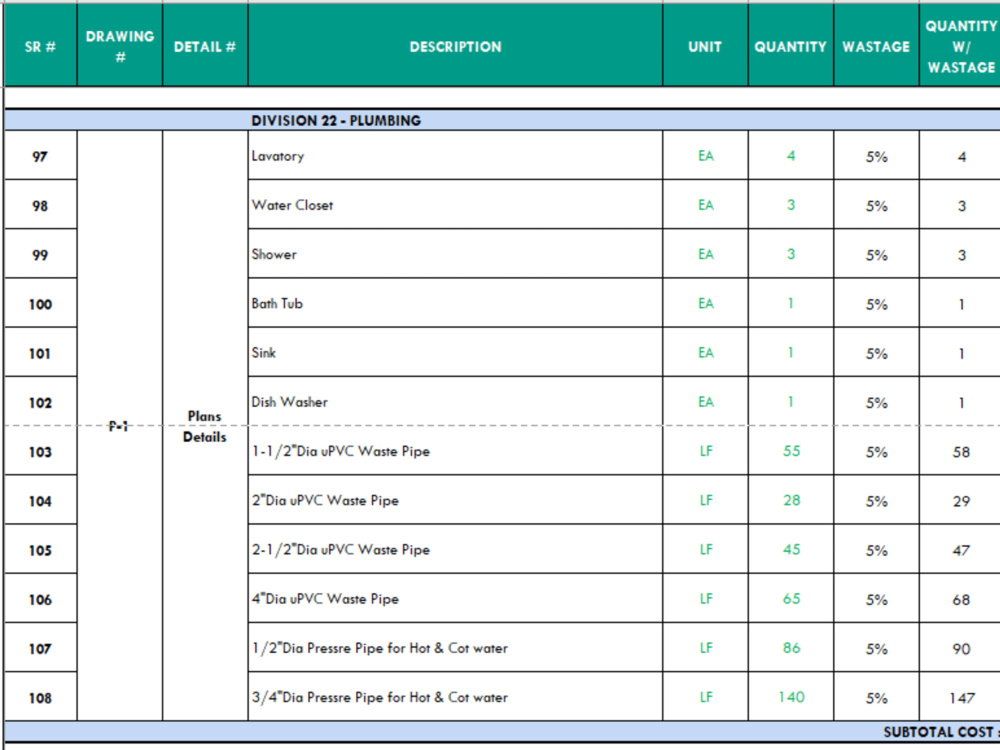Select serial number 101 cell

[40, 352]
